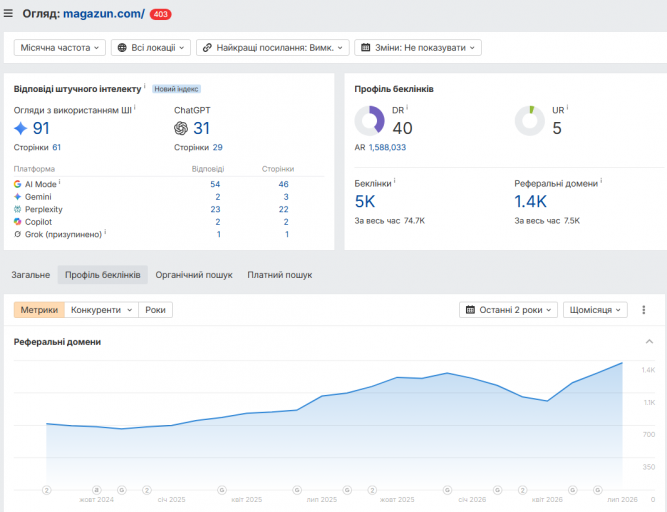Image resolution: width=667 pixels, height=512 pixels.
Task: Switch to the Роки view toggle
Action: click(155, 310)
